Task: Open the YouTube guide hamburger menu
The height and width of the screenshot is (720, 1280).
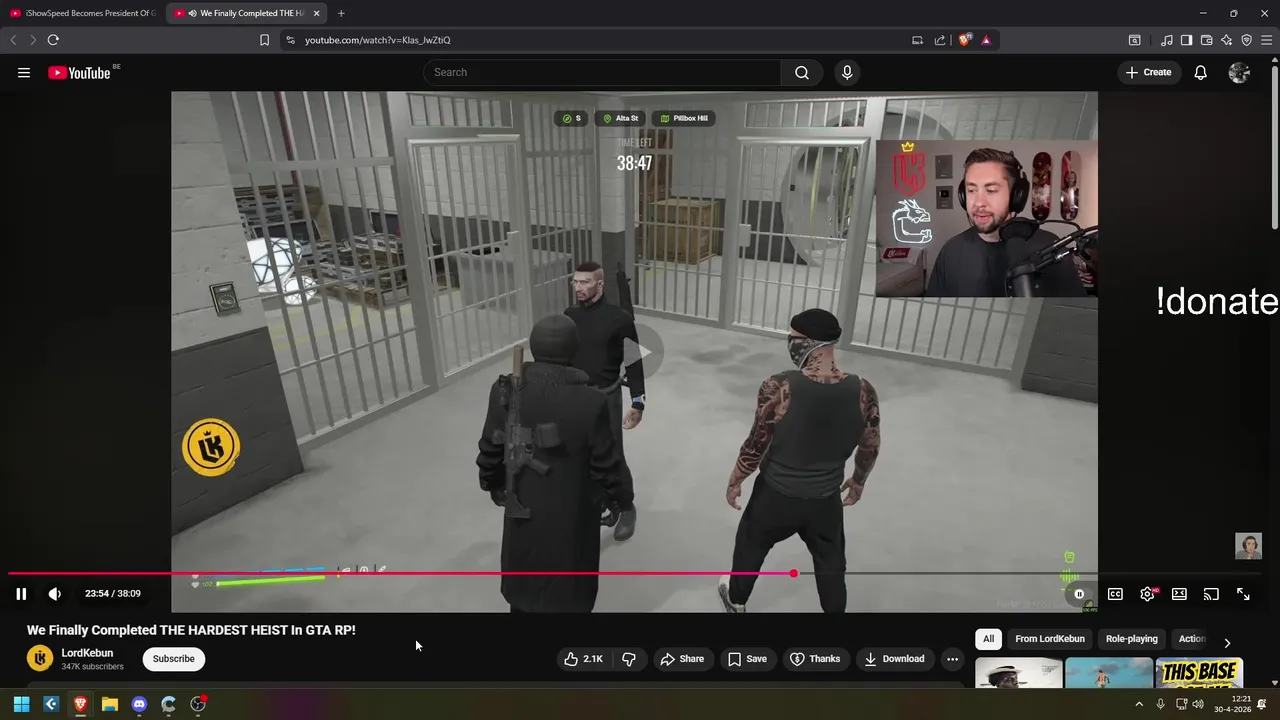Action: click(24, 73)
